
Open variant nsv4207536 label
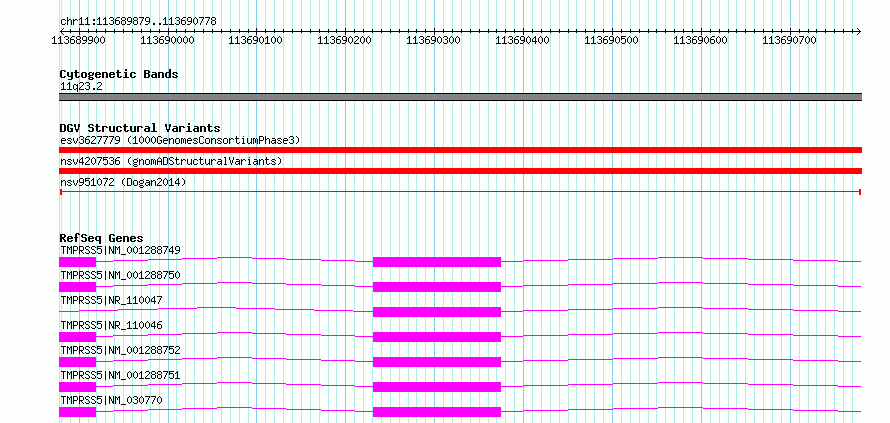[x=171, y=161]
